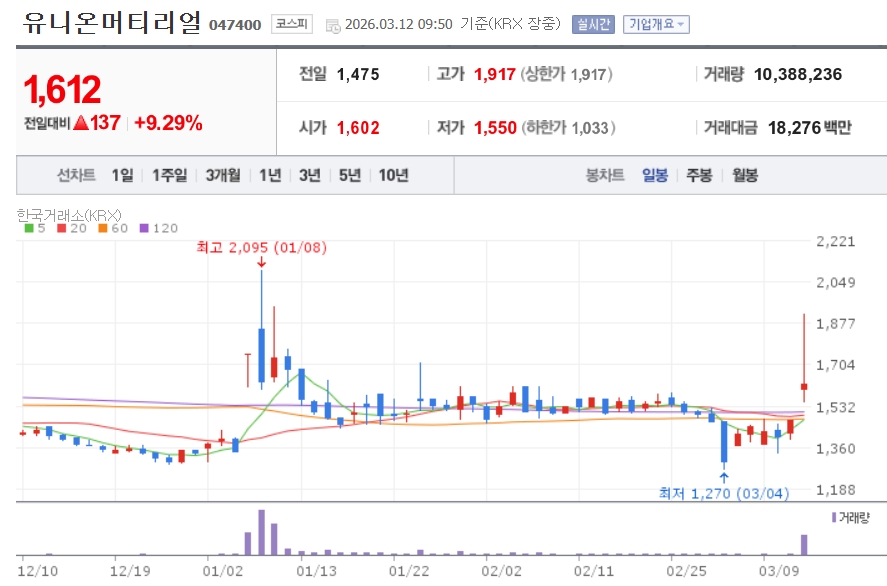Screen dimensions: 887x586
Task: Select the 3년 line chart tab
Action: click(x=309, y=175)
